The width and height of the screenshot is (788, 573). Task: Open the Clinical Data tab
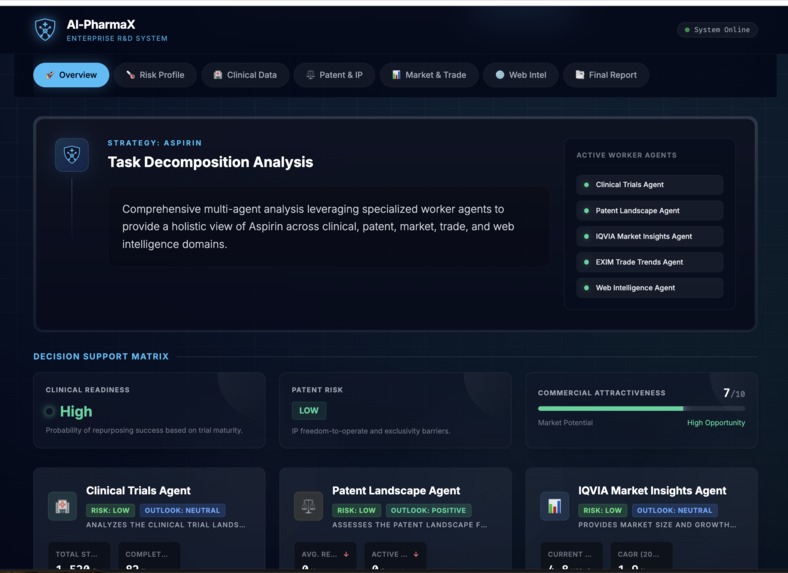tap(245, 75)
